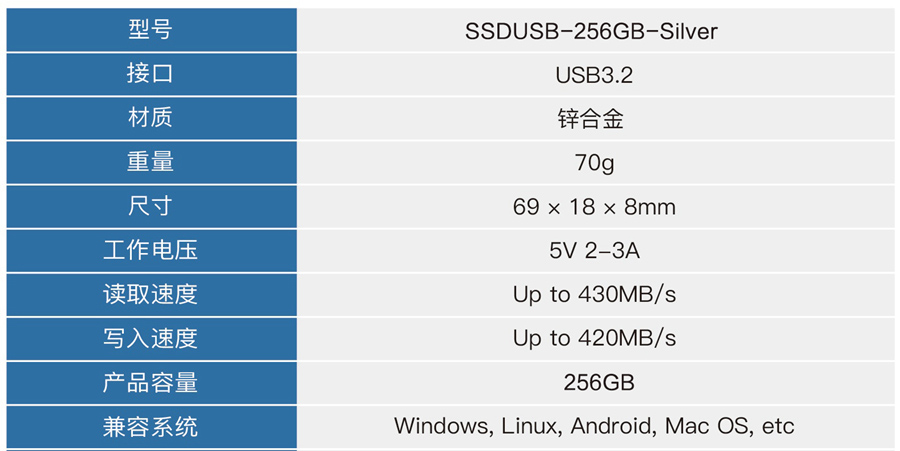Select the Up to 420MB/s write speed
Image resolution: width=900 pixels, height=451 pixels.
click(594, 339)
